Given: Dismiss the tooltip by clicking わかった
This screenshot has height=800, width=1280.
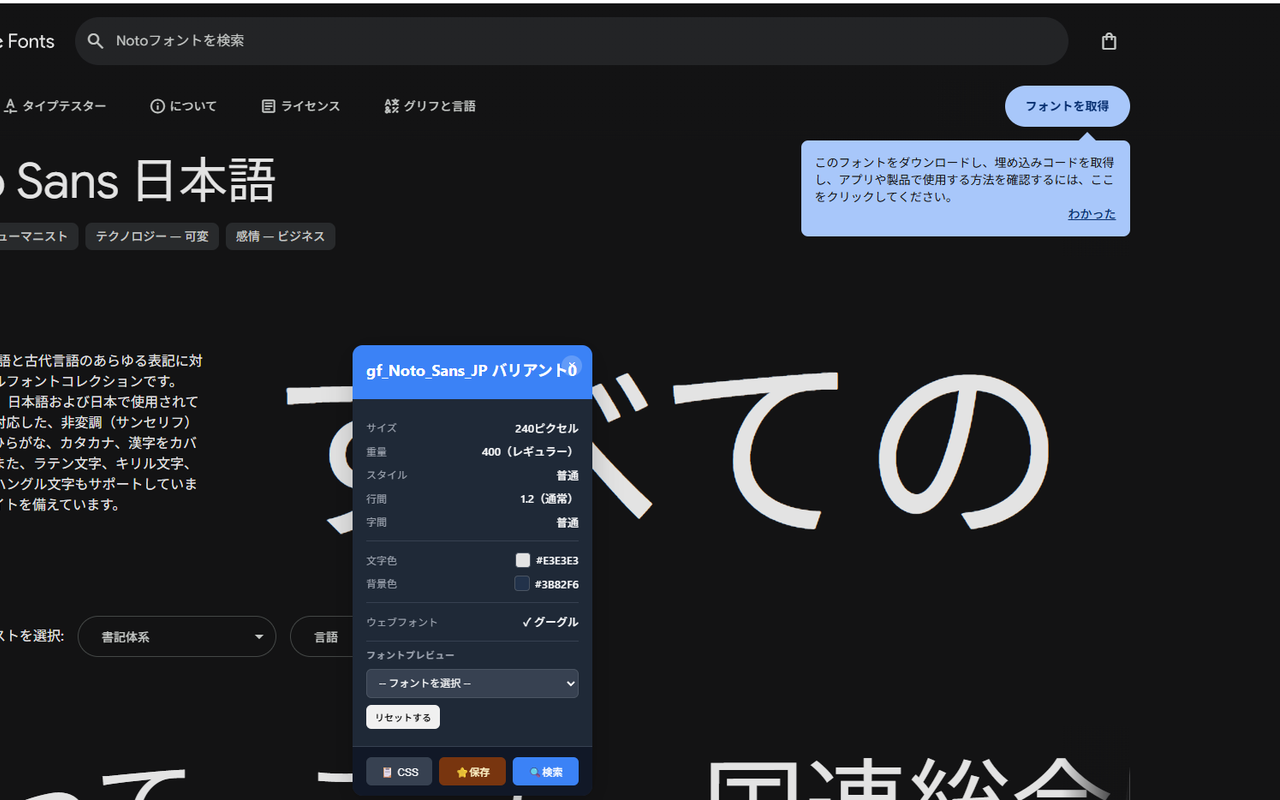Looking at the screenshot, I should click(x=1091, y=213).
